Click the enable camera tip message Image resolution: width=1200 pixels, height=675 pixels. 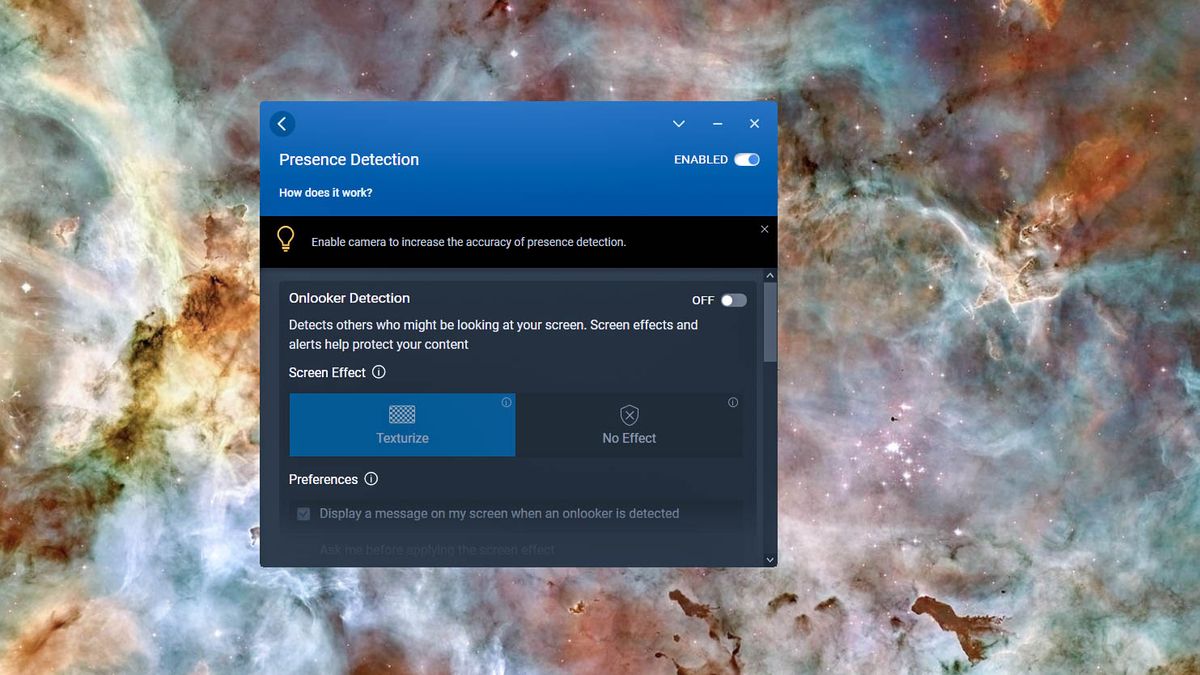[468, 242]
